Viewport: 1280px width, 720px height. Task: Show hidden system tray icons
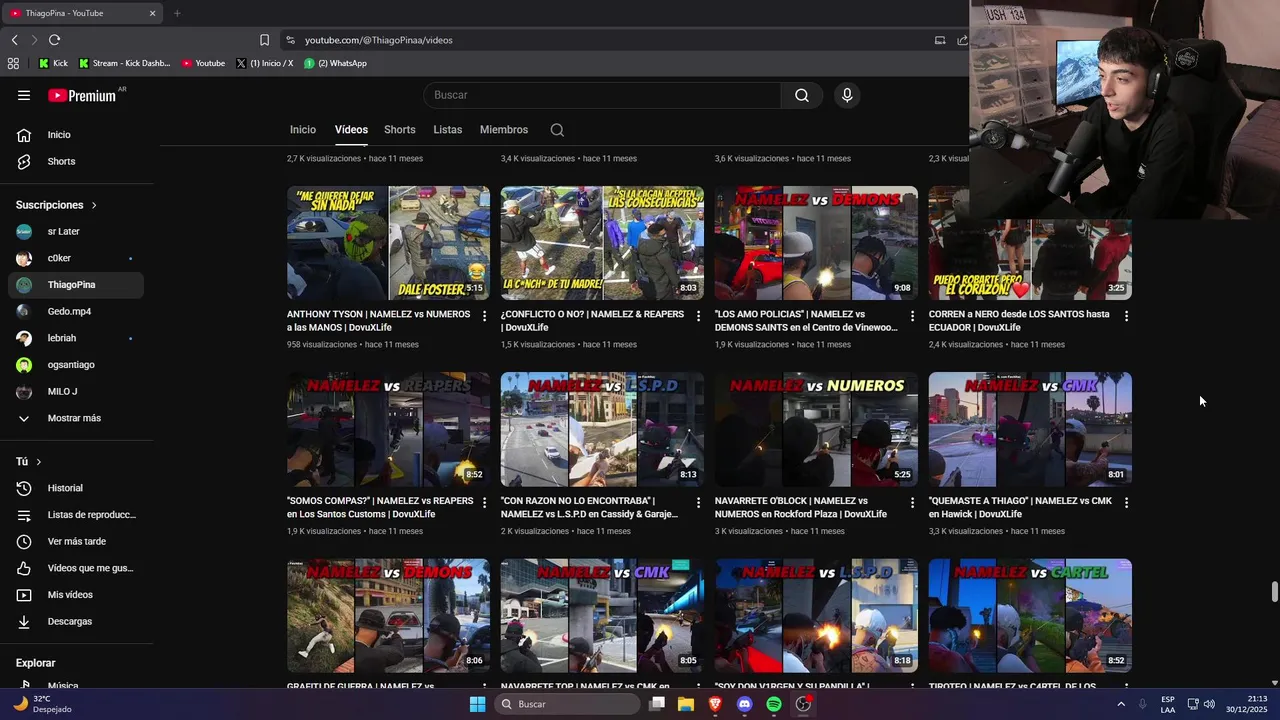pyautogui.click(x=1121, y=704)
